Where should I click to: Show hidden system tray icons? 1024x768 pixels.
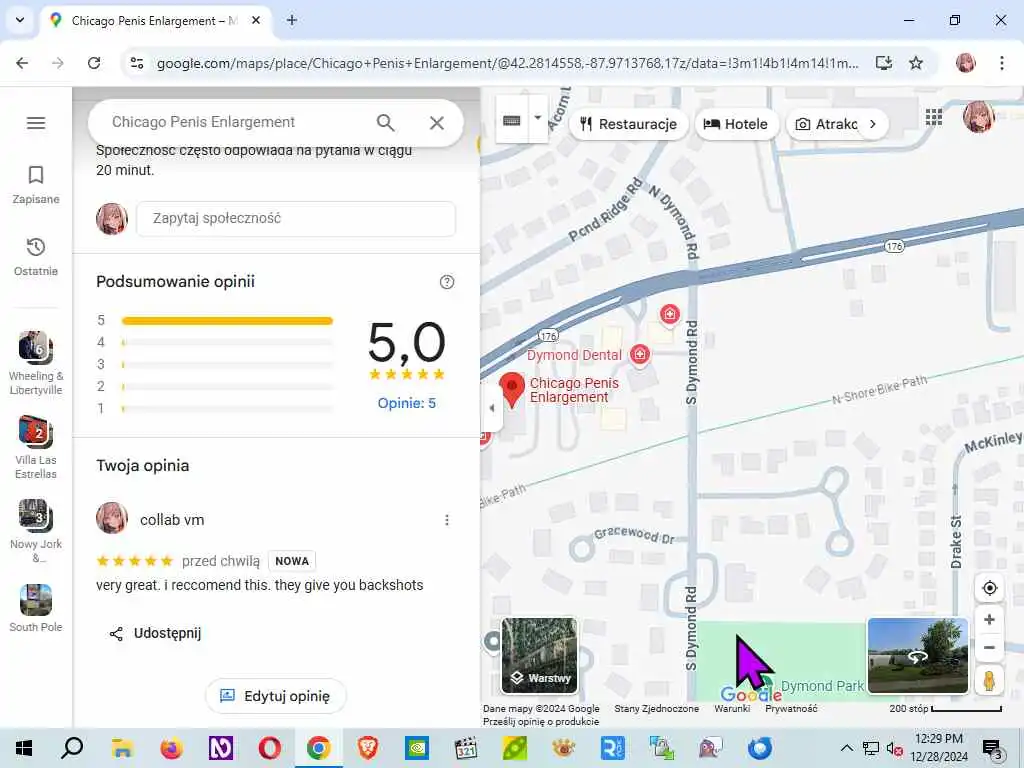pyautogui.click(x=846, y=748)
